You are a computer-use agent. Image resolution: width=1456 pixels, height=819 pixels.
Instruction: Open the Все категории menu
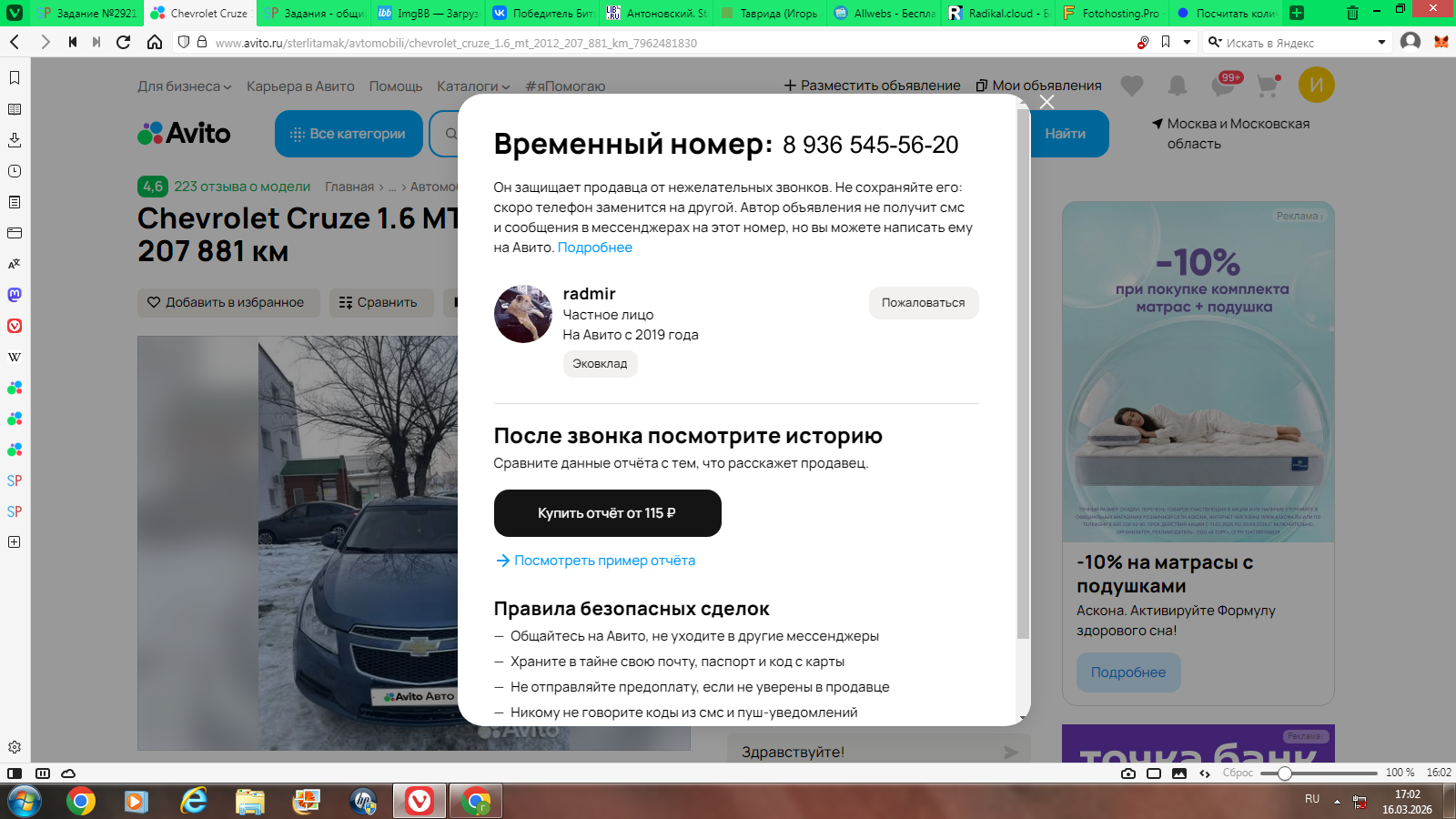click(x=349, y=134)
